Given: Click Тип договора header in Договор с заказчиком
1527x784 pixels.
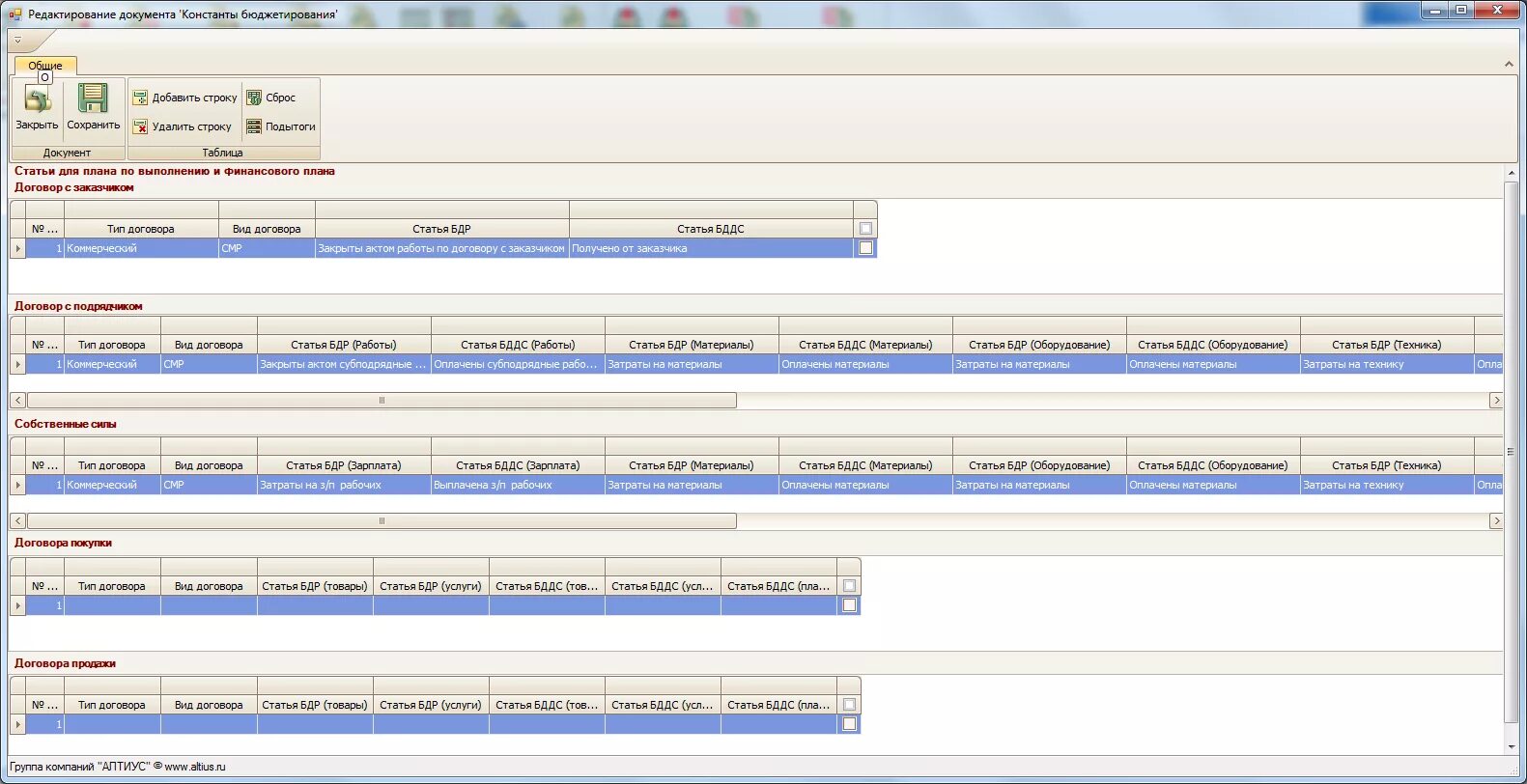Looking at the screenshot, I should 141,229.
